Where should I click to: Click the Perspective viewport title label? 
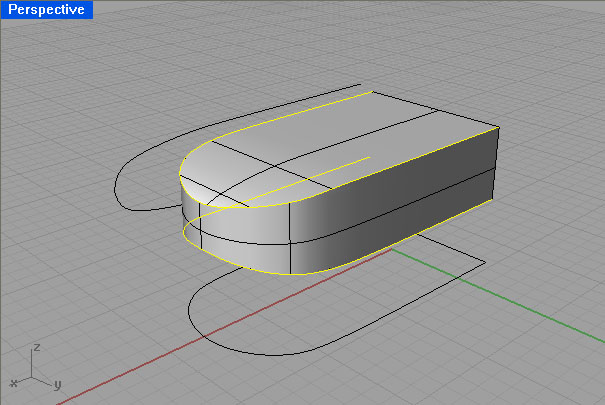46,9
